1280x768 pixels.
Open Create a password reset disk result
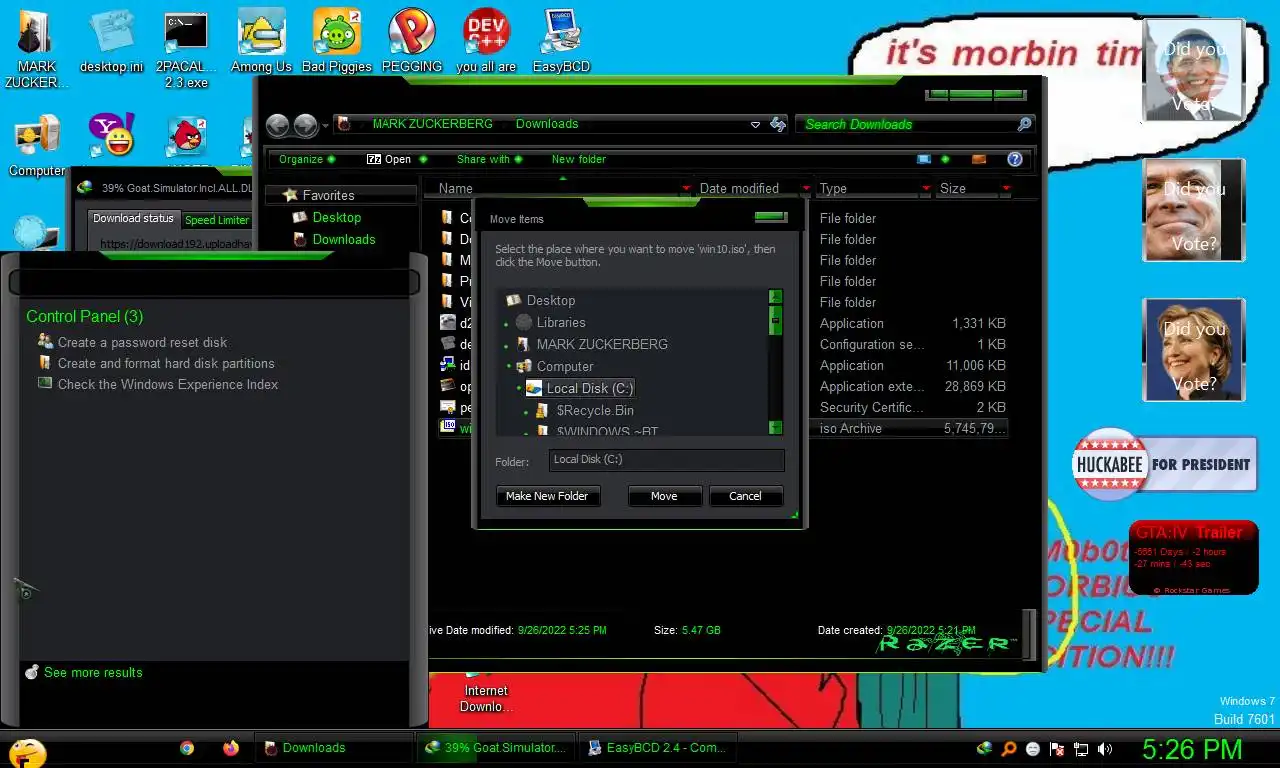pyautogui.click(x=132, y=342)
